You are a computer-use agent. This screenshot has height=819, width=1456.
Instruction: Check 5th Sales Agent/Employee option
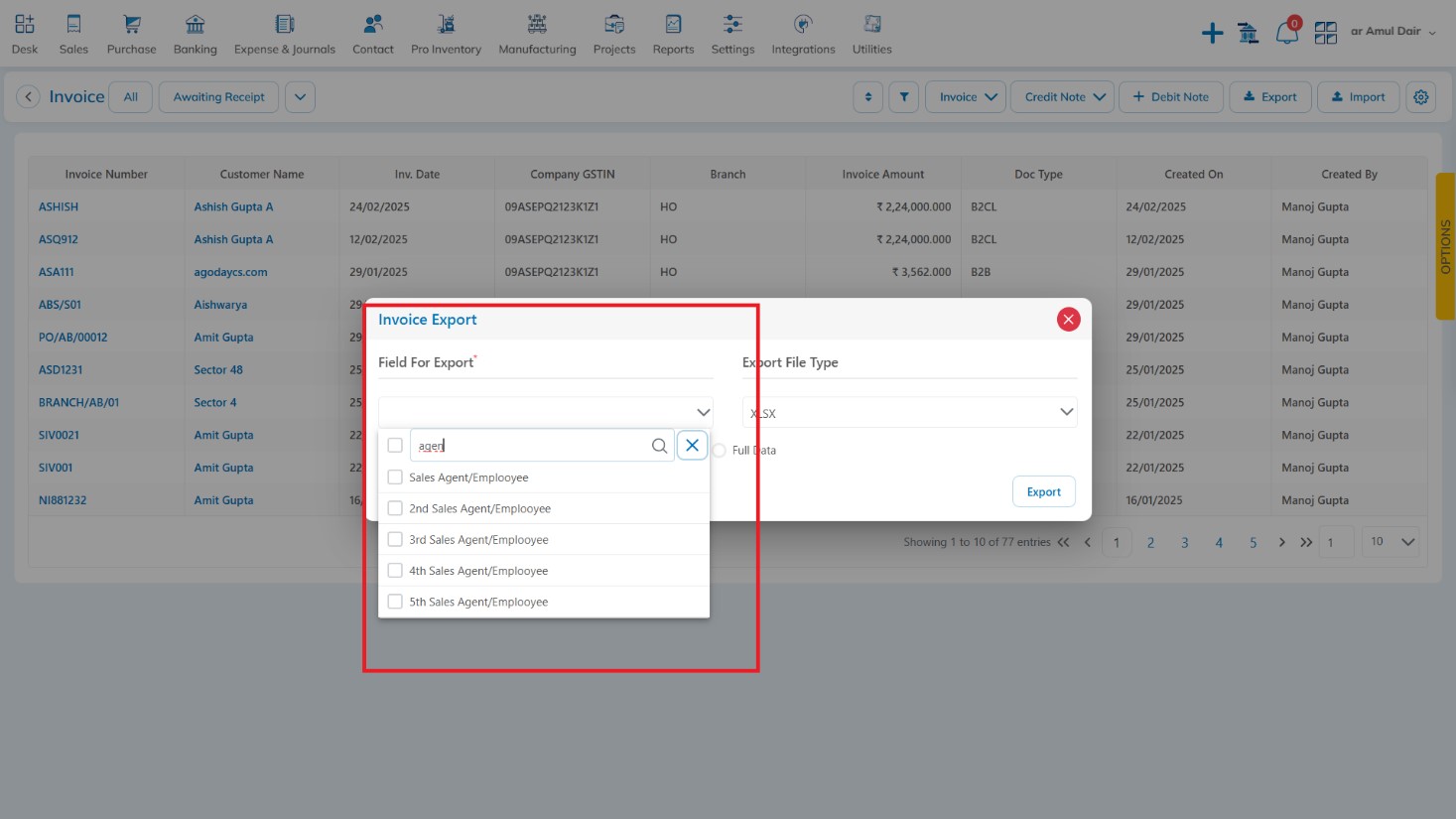click(395, 602)
